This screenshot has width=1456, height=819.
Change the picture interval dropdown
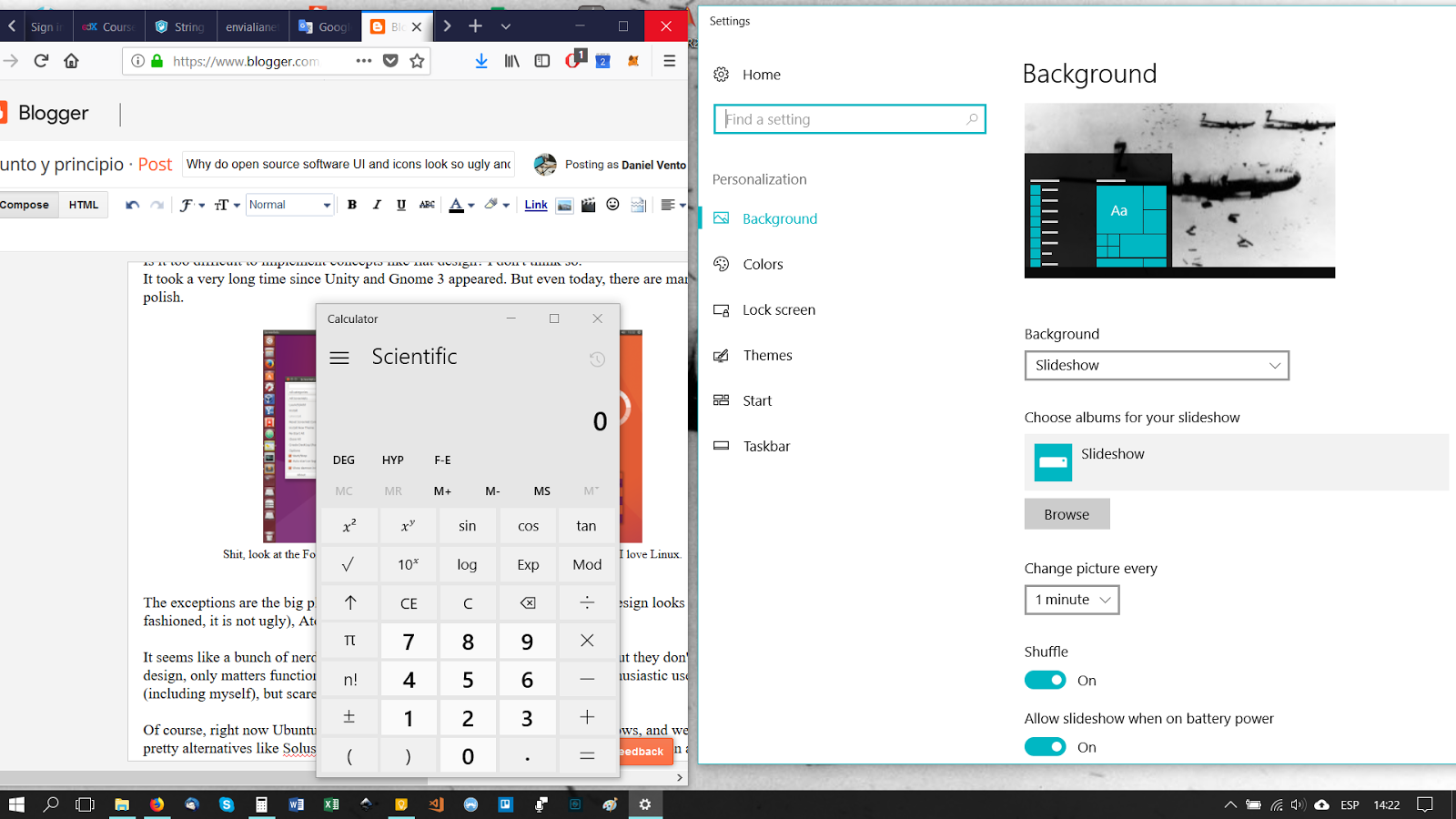tap(1071, 600)
